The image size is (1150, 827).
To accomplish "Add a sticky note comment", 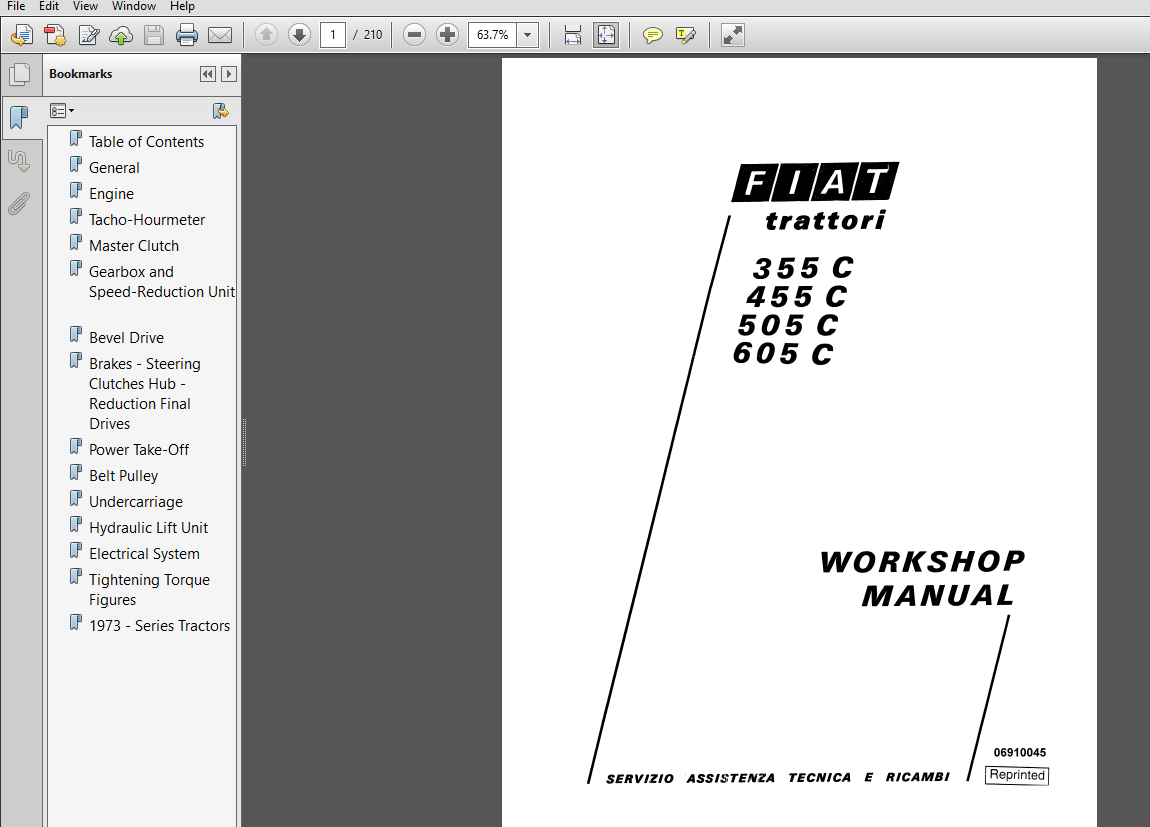I will [x=653, y=34].
